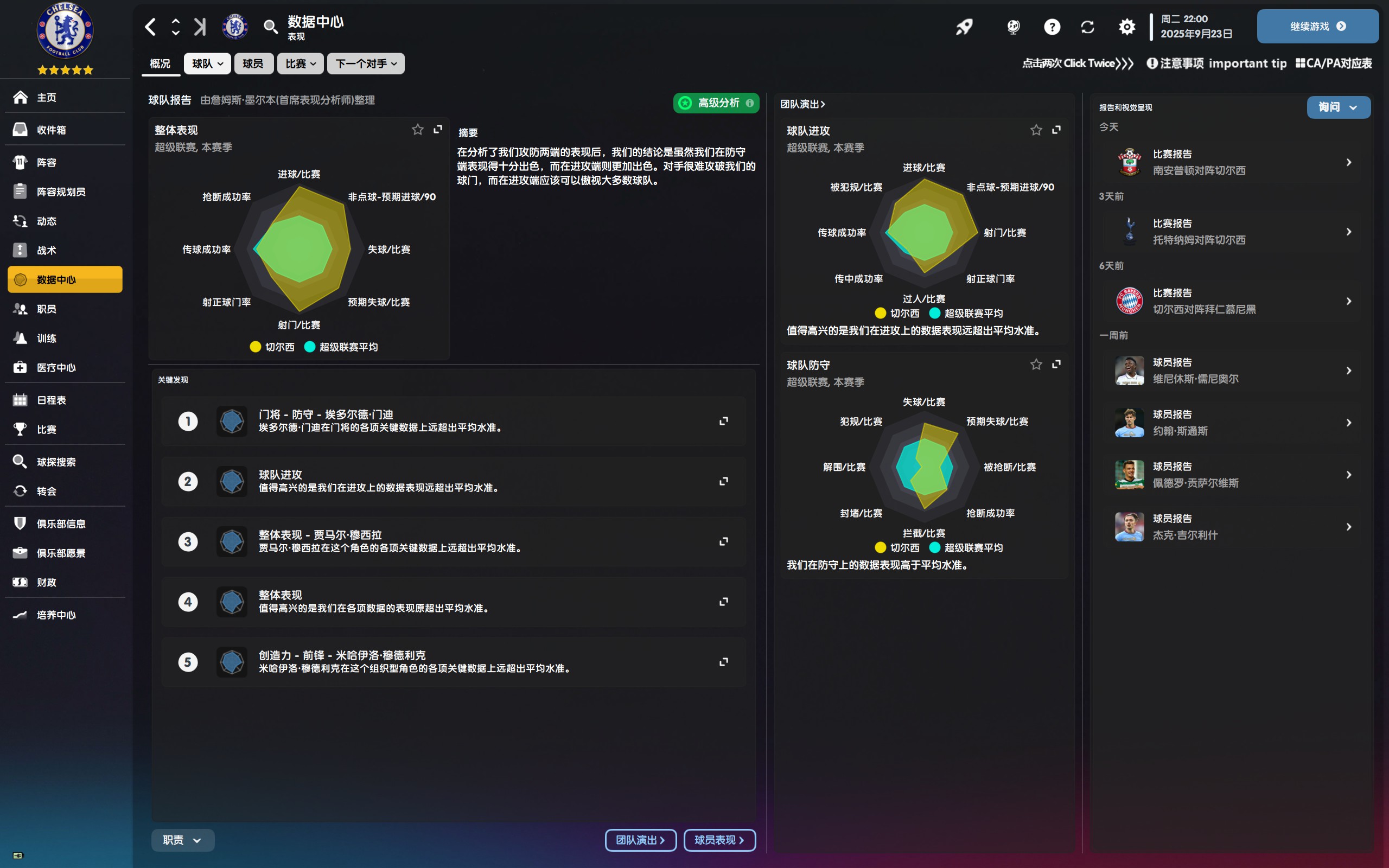Screen dimensions: 1389x868
Task: Open the settings gear icon
Action: click(1127, 27)
